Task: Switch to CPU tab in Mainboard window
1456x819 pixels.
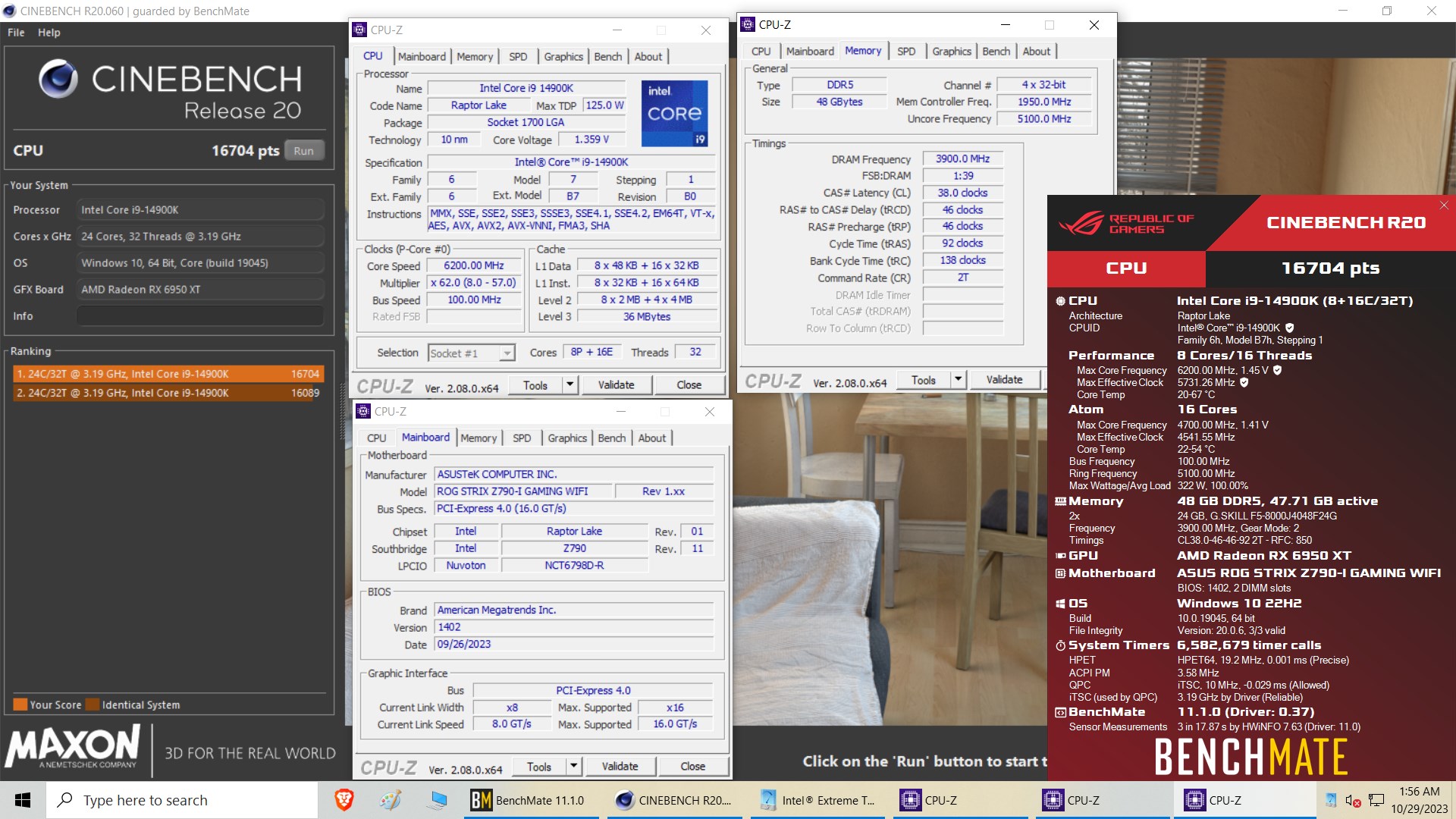Action: pyautogui.click(x=376, y=438)
